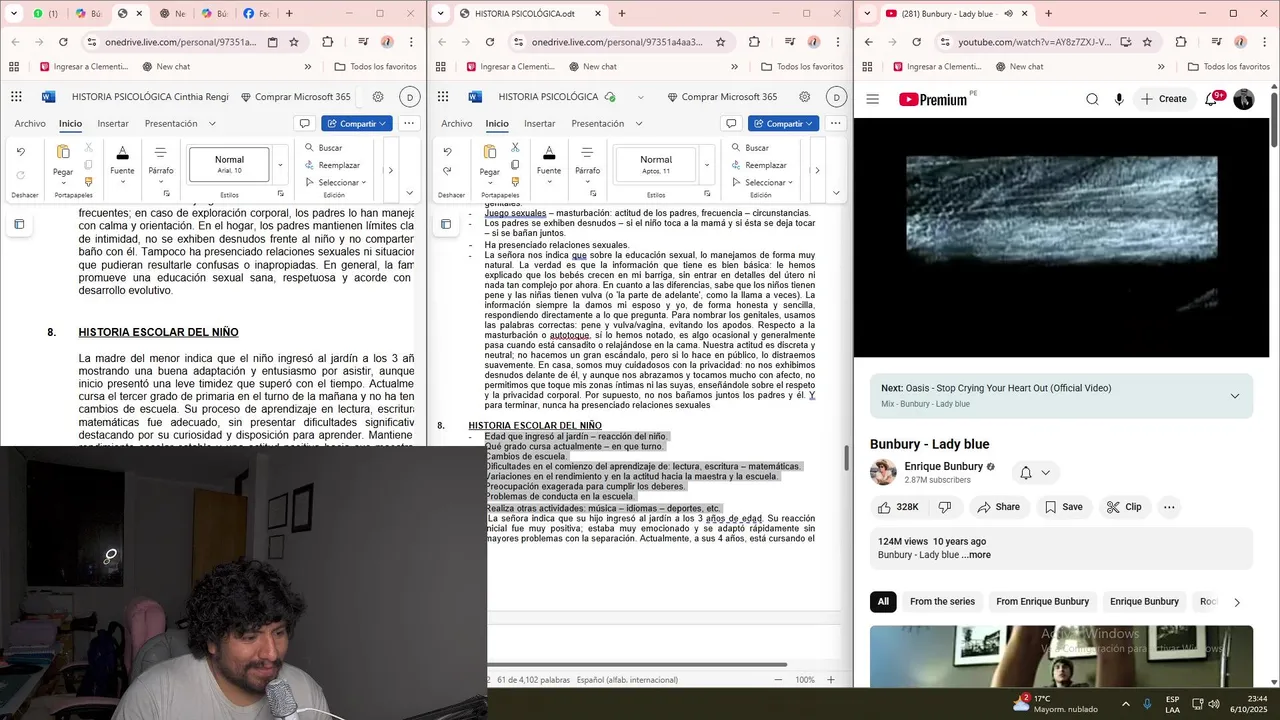This screenshot has height=720, width=1280.
Task: Click Clip button under YouTube video
Action: point(1124,507)
